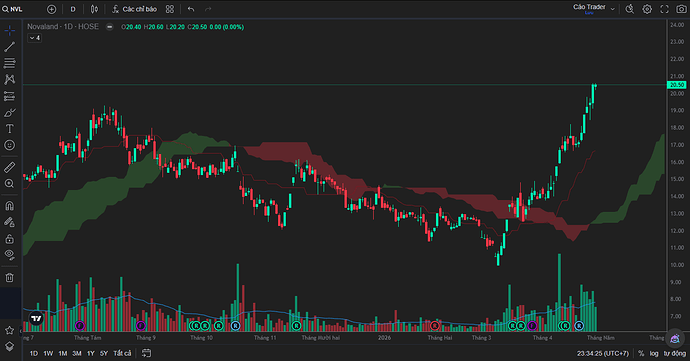Toggle the magnet mode
This screenshot has width=690, height=361.
(9, 206)
